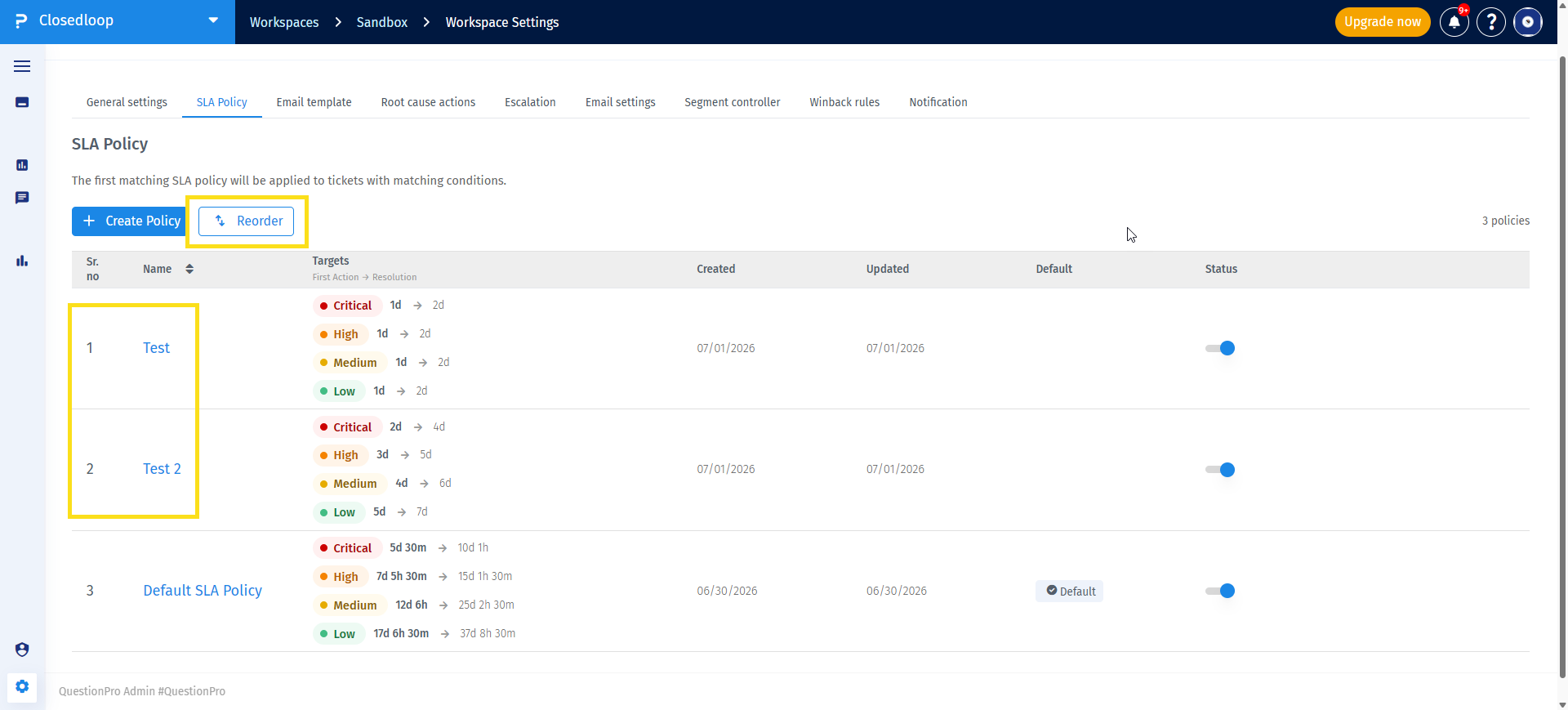Select the SLA Policy tab
The width and height of the screenshot is (1568, 710).
222,102
